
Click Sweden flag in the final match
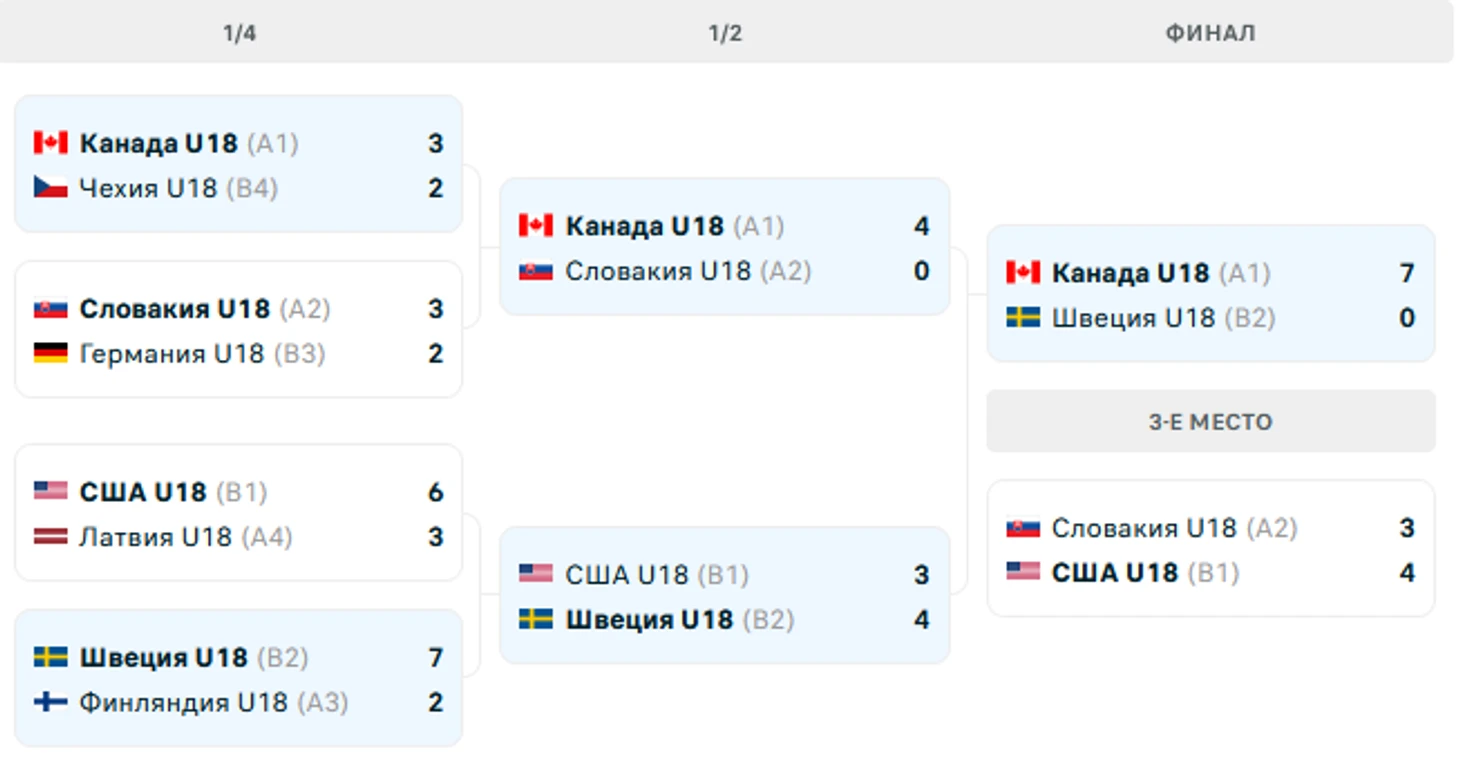[1023, 317]
